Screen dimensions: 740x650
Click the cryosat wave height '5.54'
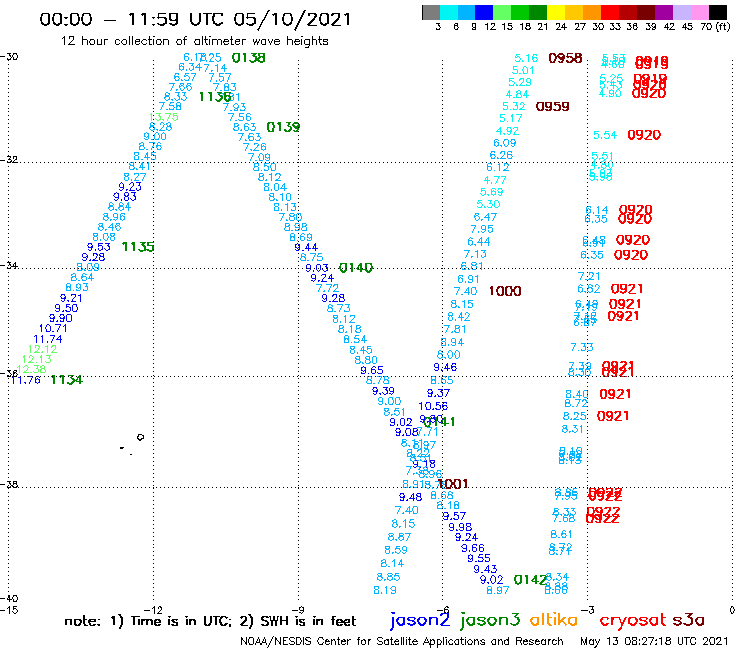pos(605,135)
